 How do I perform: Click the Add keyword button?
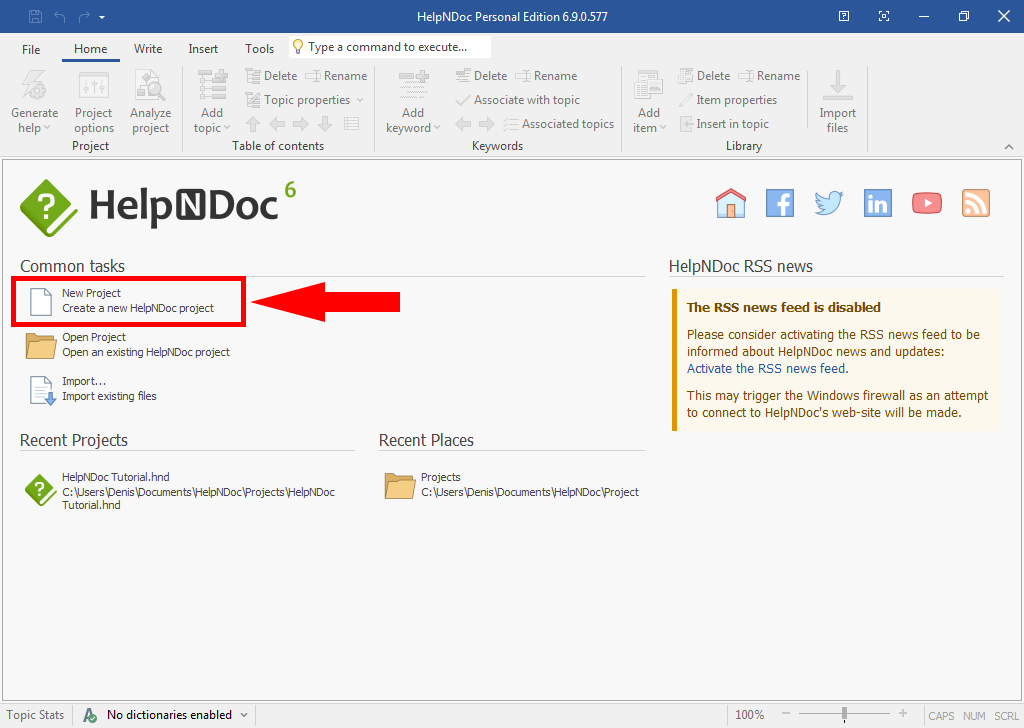click(413, 102)
